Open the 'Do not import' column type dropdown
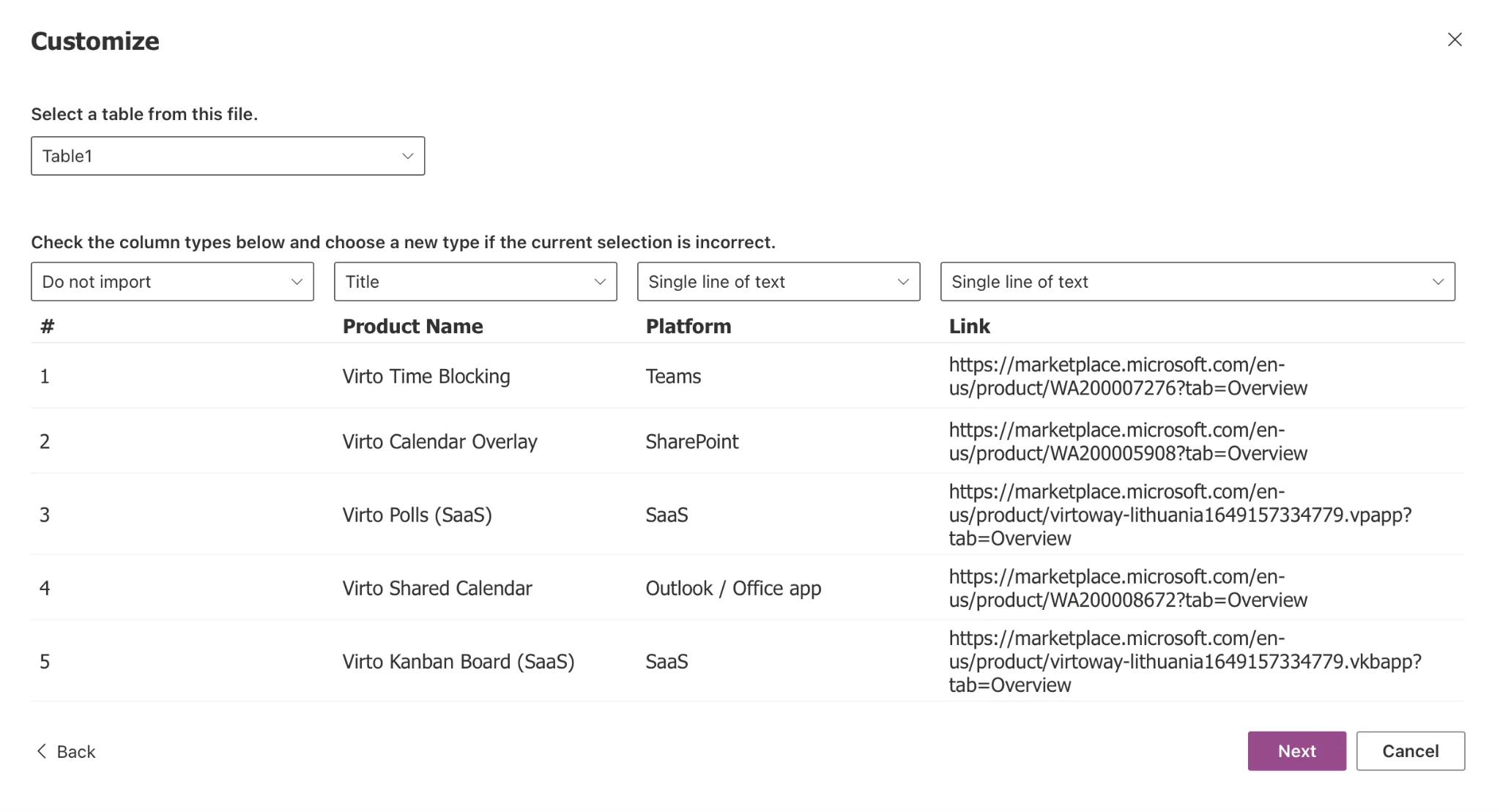 [172, 282]
